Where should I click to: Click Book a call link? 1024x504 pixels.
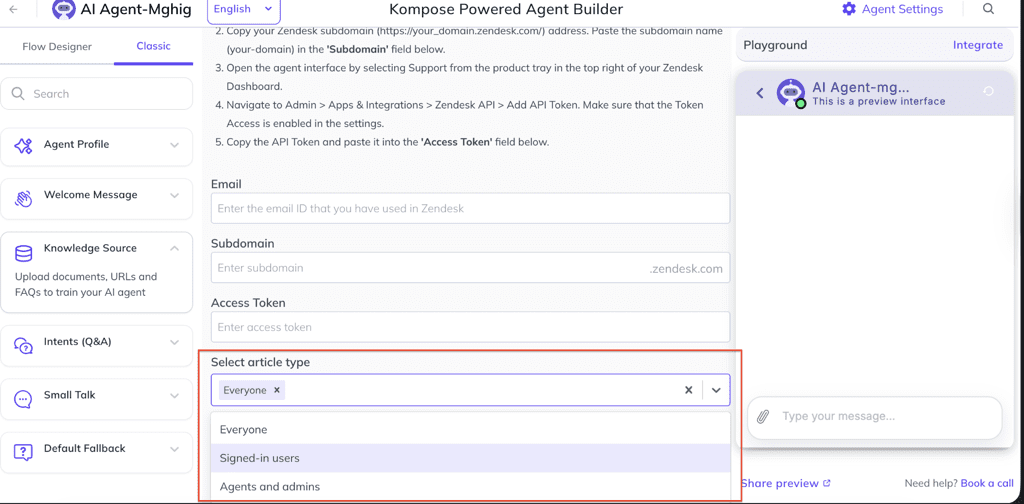pyautogui.click(x=987, y=483)
